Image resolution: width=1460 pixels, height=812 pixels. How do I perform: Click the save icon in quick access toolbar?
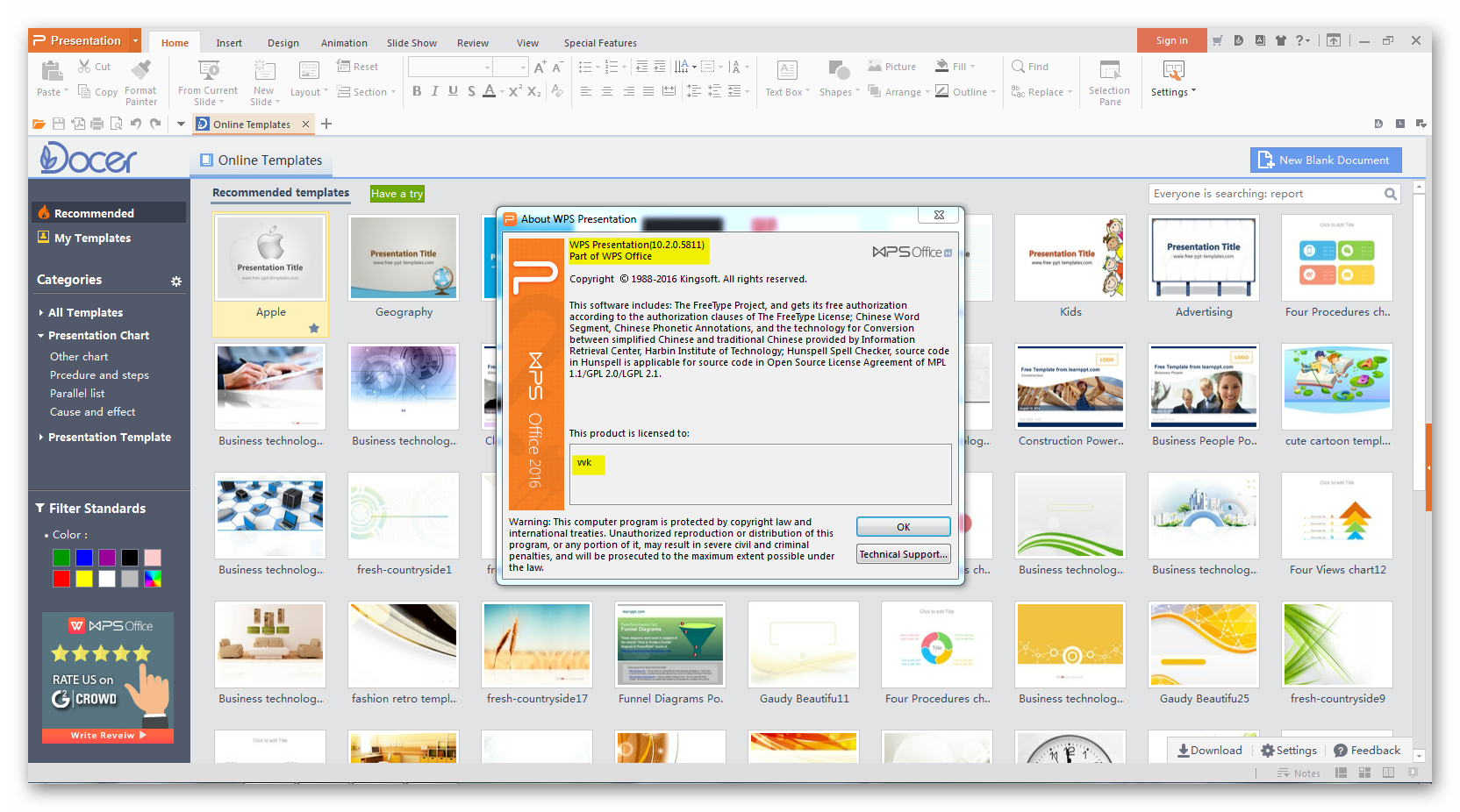click(59, 125)
